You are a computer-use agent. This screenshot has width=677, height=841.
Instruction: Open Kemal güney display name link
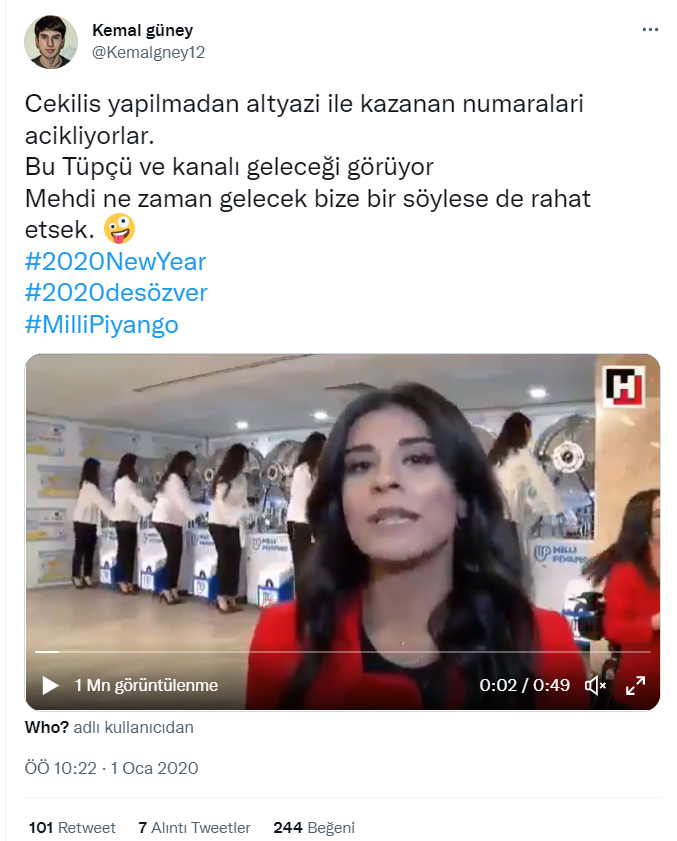pos(142,31)
